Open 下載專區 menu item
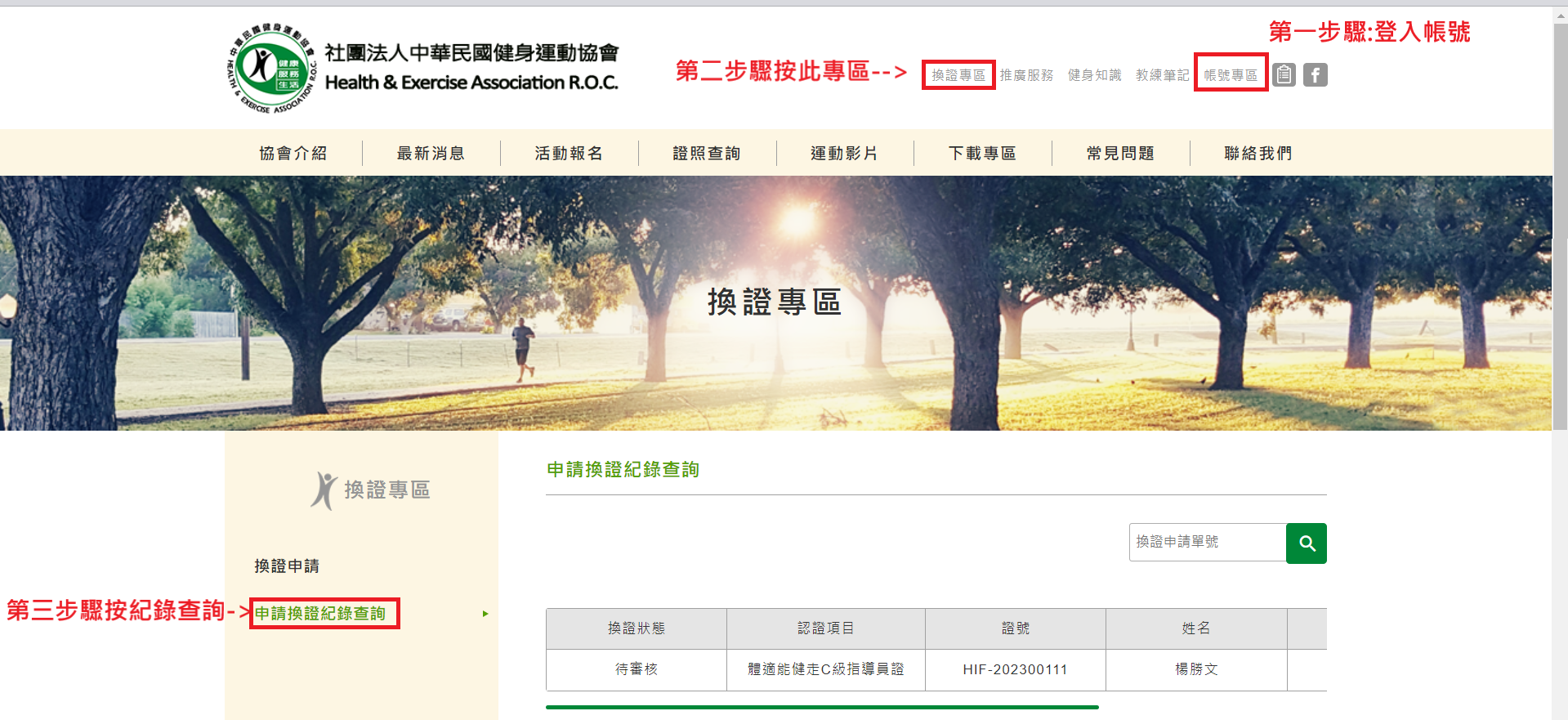This screenshot has height=720, width=1568. pos(982,153)
